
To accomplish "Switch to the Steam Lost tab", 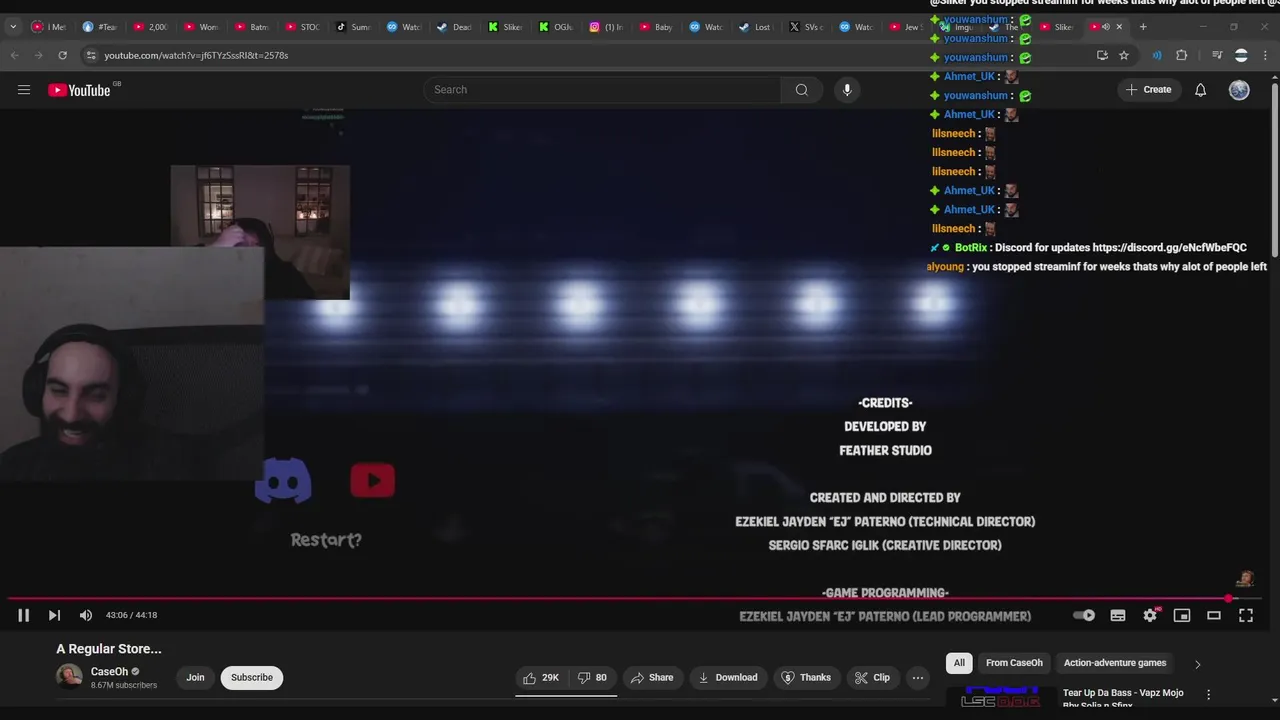I will 755,27.
